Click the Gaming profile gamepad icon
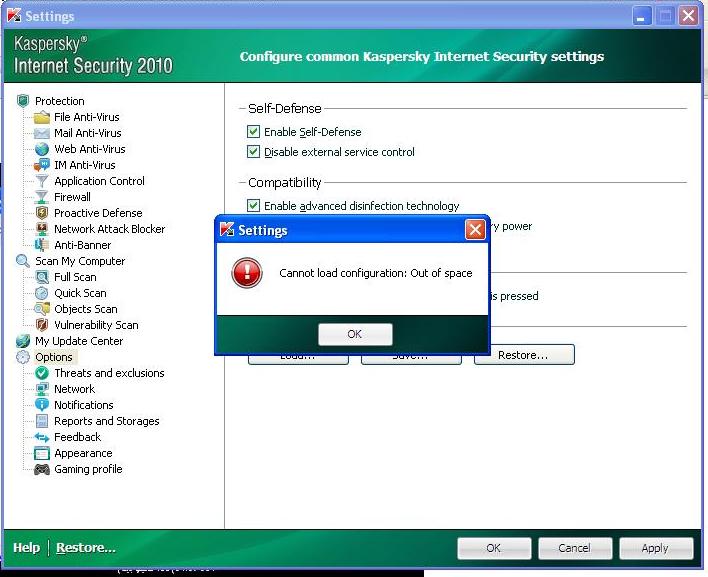Image resolution: width=708 pixels, height=577 pixels. tap(42, 469)
